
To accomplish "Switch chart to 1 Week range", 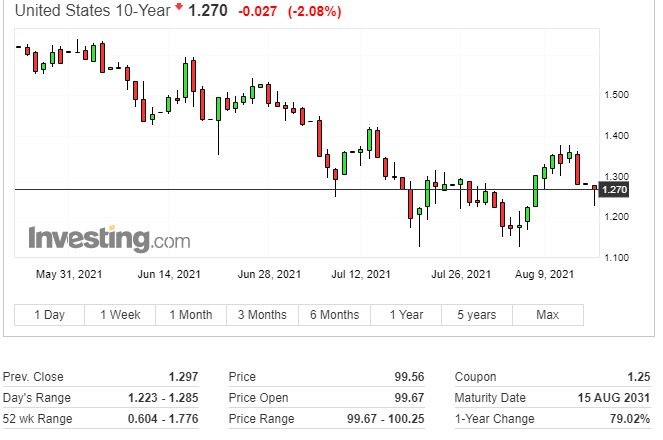I will (120, 315).
